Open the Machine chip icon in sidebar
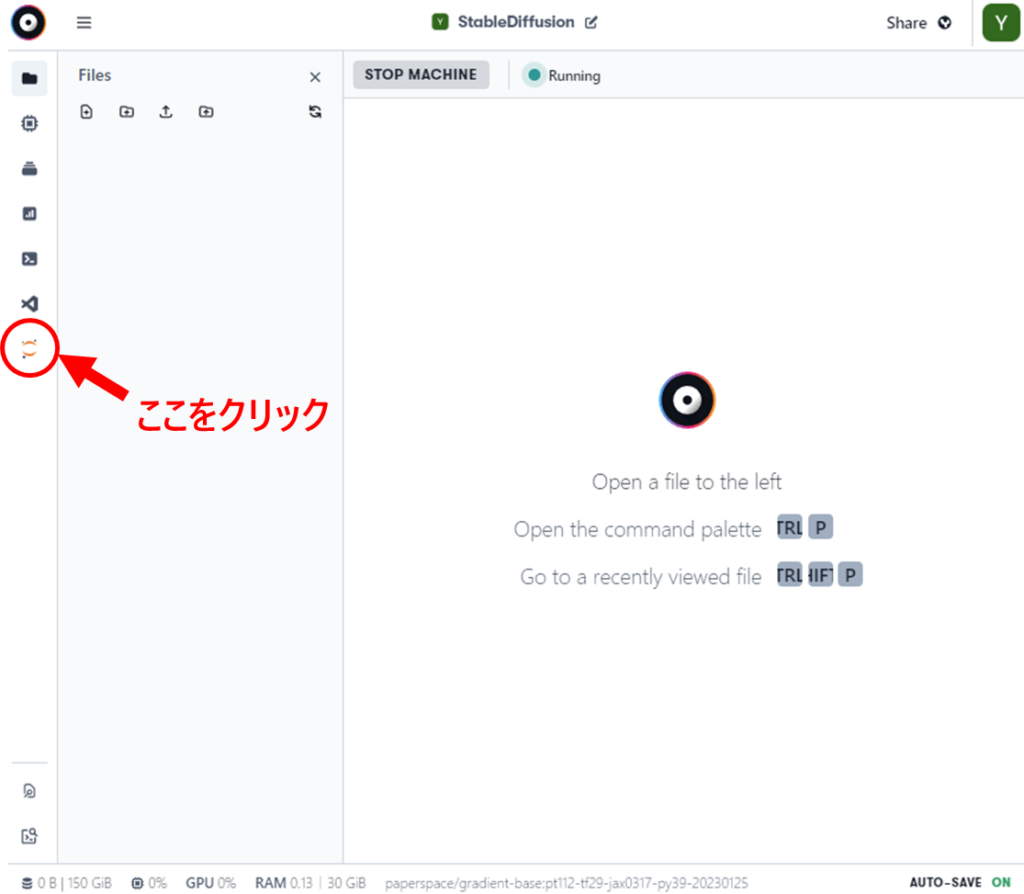 [30, 124]
